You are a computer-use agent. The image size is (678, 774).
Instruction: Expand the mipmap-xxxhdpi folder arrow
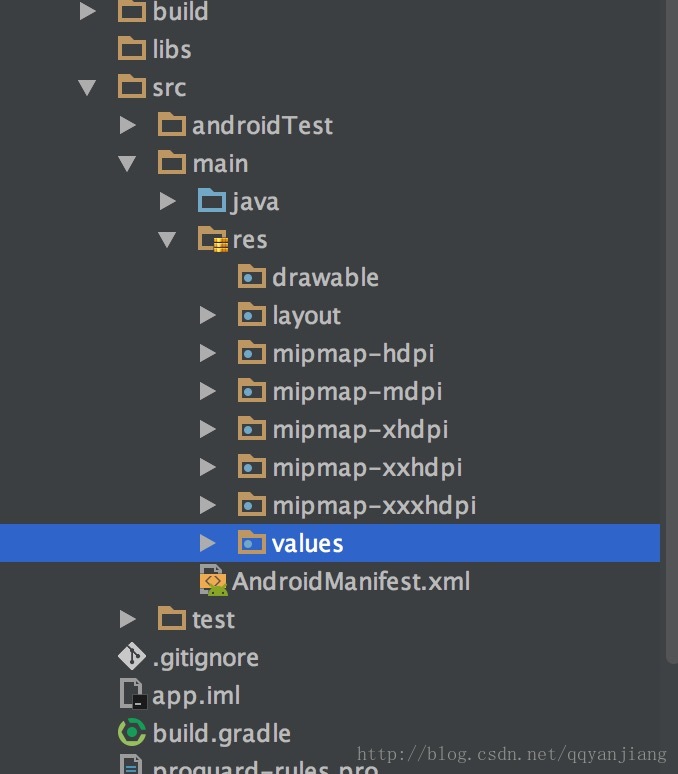tap(207, 505)
